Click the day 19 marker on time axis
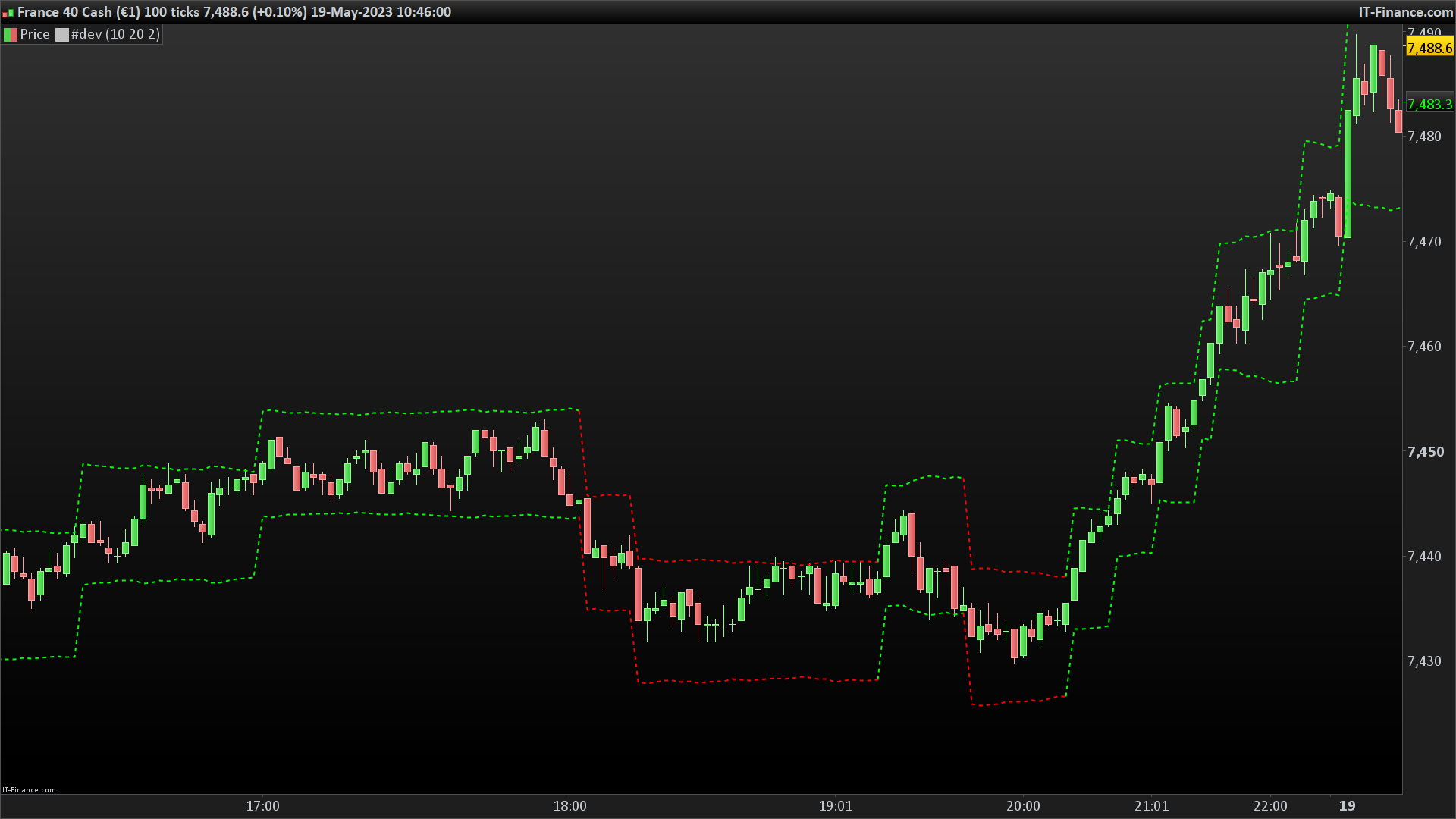 pos(1347,806)
